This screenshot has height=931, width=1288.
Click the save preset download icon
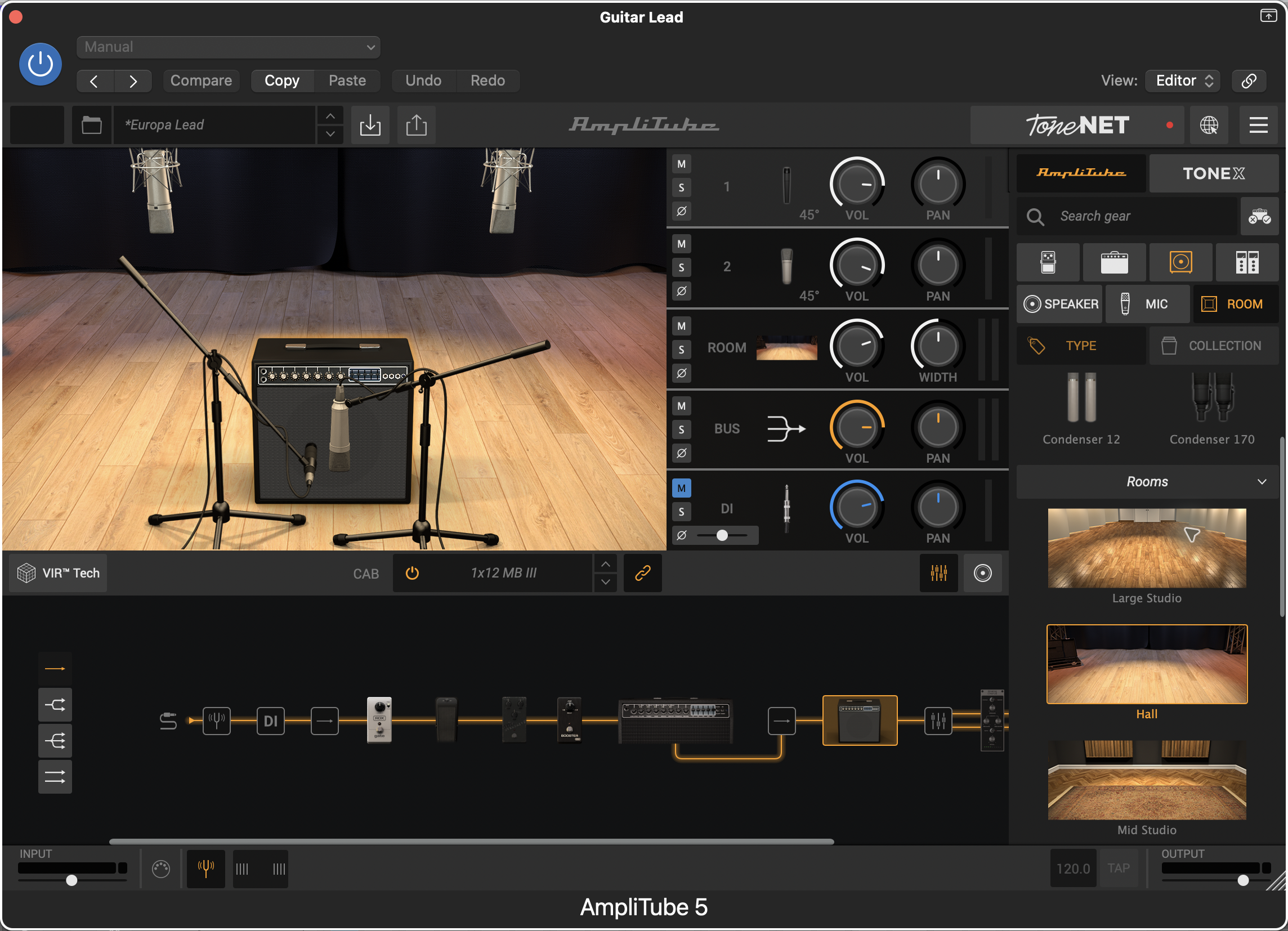(370, 125)
